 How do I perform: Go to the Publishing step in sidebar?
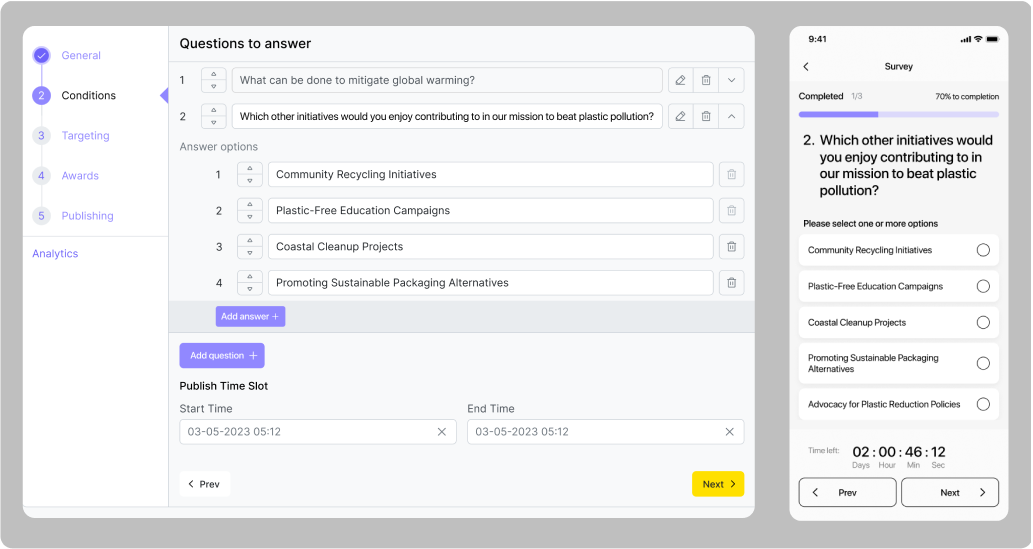click(87, 216)
